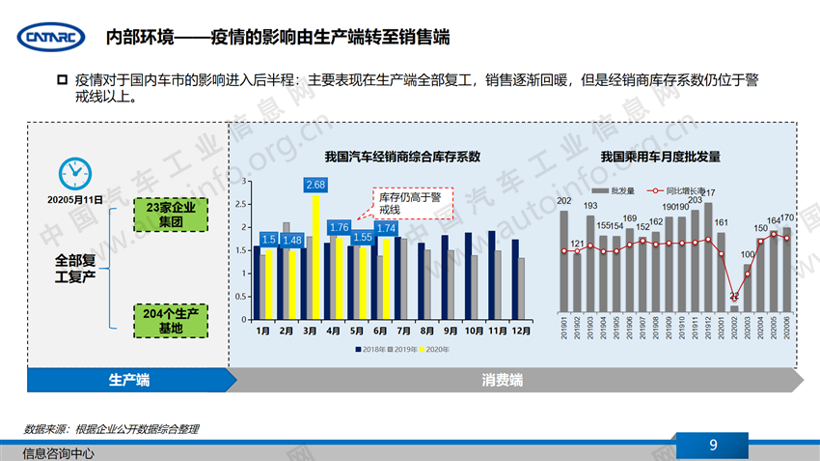The height and width of the screenshot is (461, 820).
Task: Click the page number 9 box
Action: [x=713, y=445]
